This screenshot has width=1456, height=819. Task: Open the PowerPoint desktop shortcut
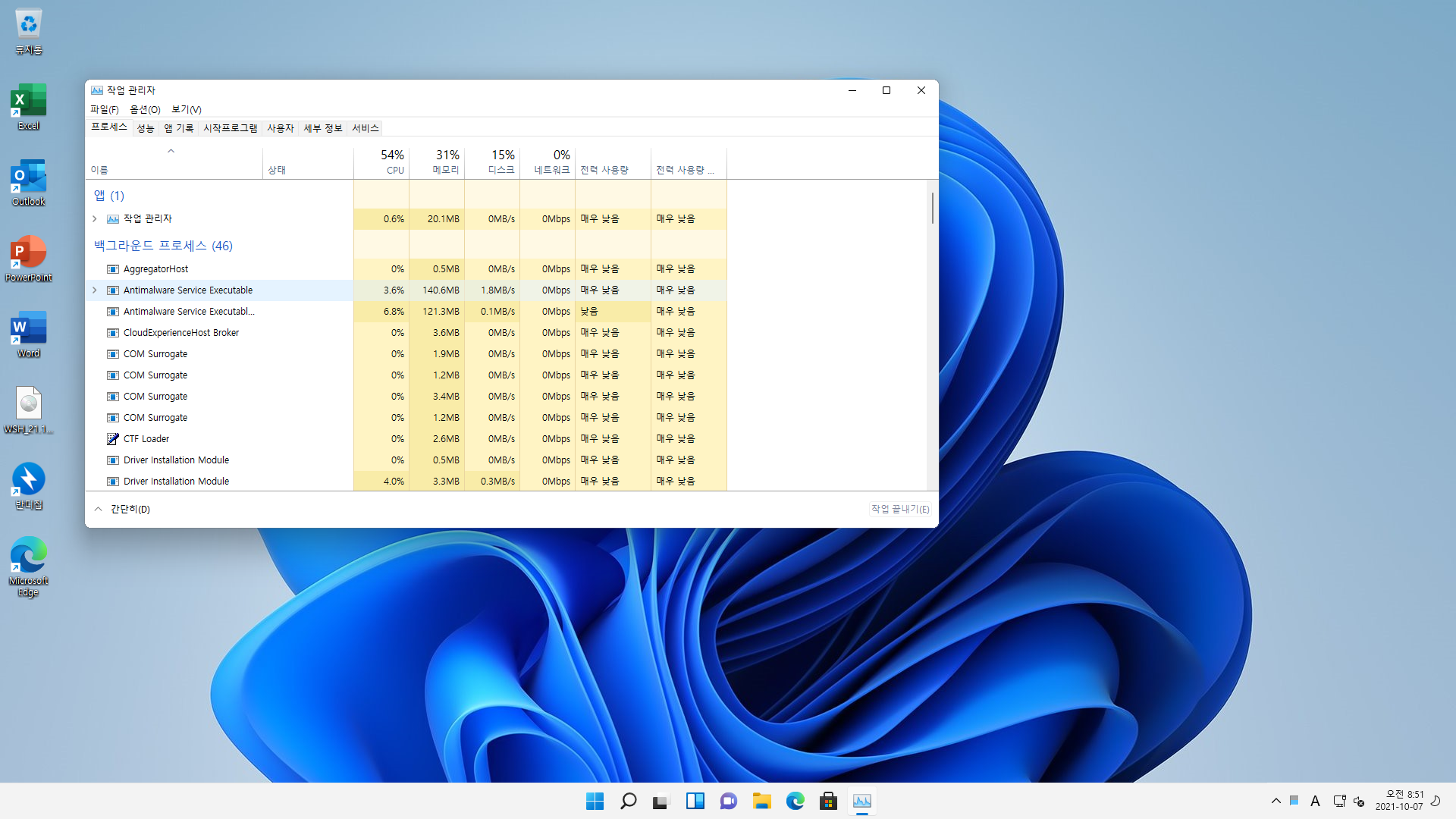pyautogui.click(x=29, y=259)
